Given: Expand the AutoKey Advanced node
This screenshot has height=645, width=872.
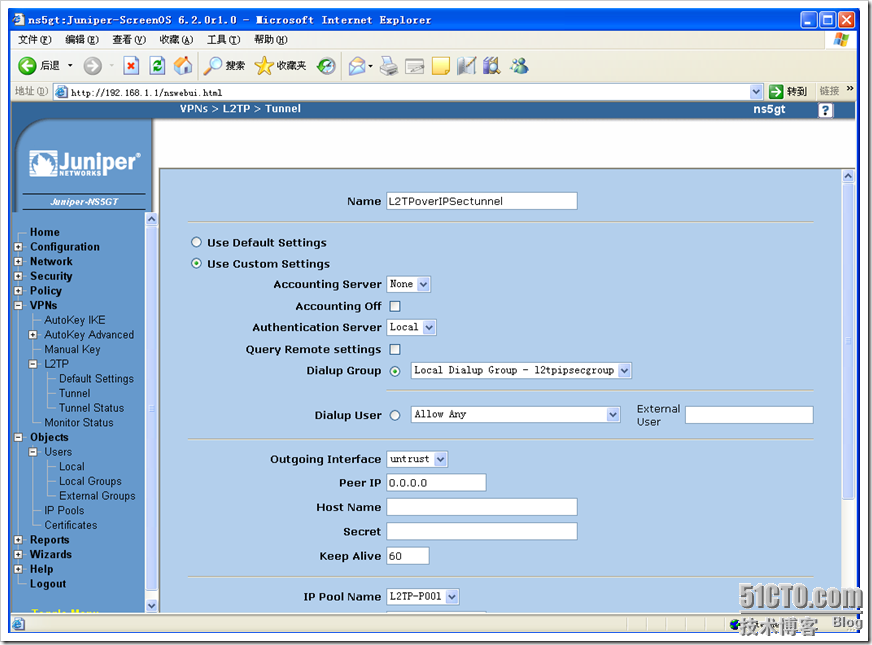Looking at the screenshot, I should (33, 335).
